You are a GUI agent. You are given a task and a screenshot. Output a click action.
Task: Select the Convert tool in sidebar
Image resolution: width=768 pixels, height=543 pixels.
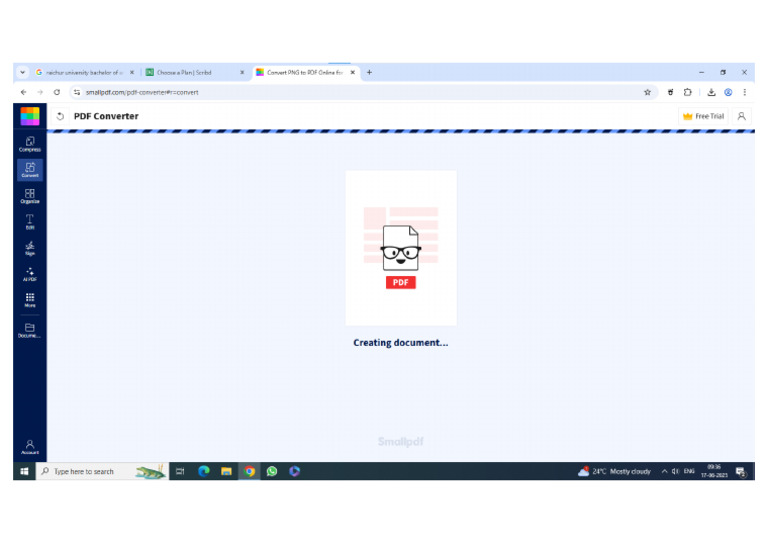coord(30,170)
